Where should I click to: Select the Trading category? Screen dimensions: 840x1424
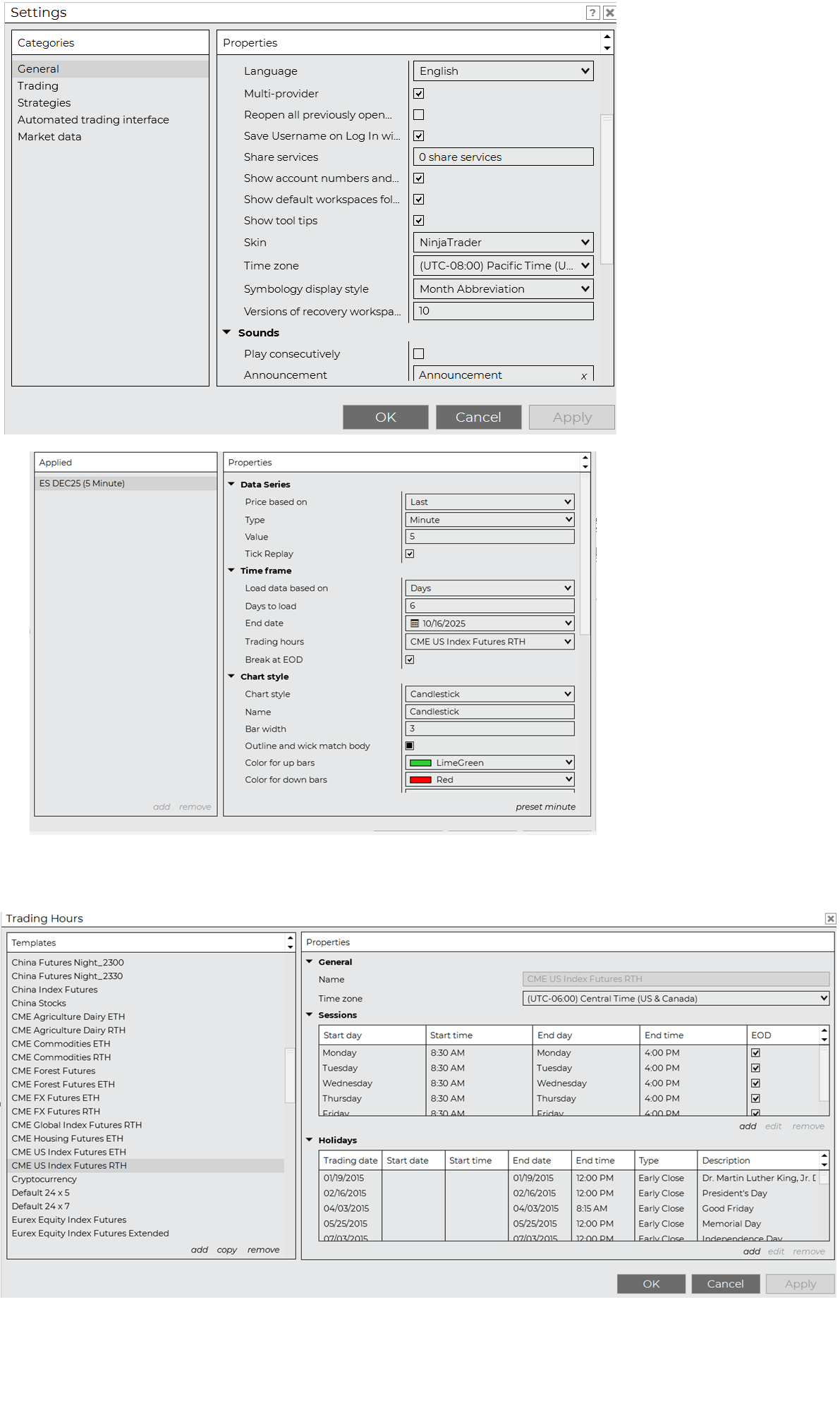click(x=38, y=86)
